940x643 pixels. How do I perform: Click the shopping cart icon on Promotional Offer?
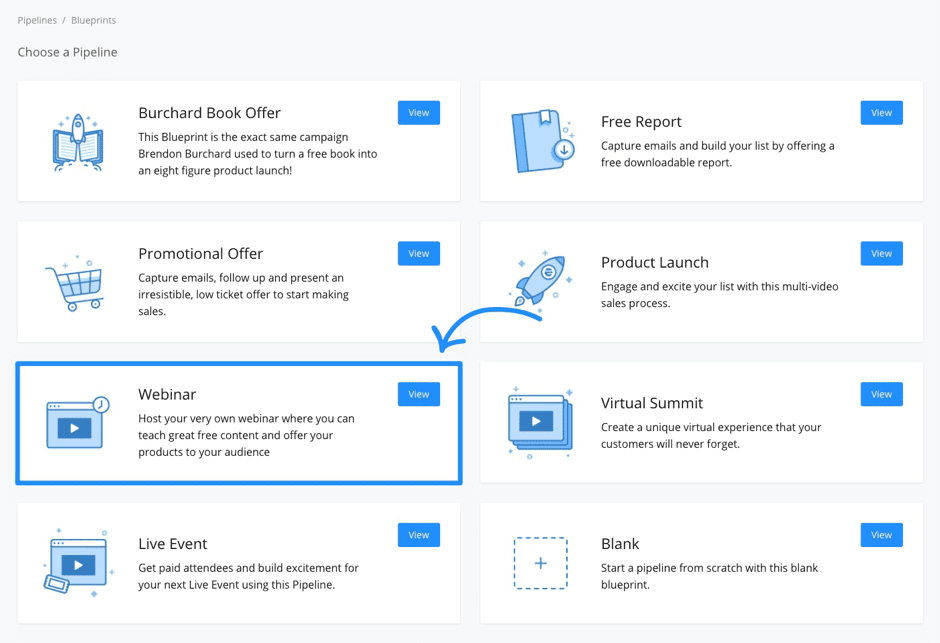(78, 281)
